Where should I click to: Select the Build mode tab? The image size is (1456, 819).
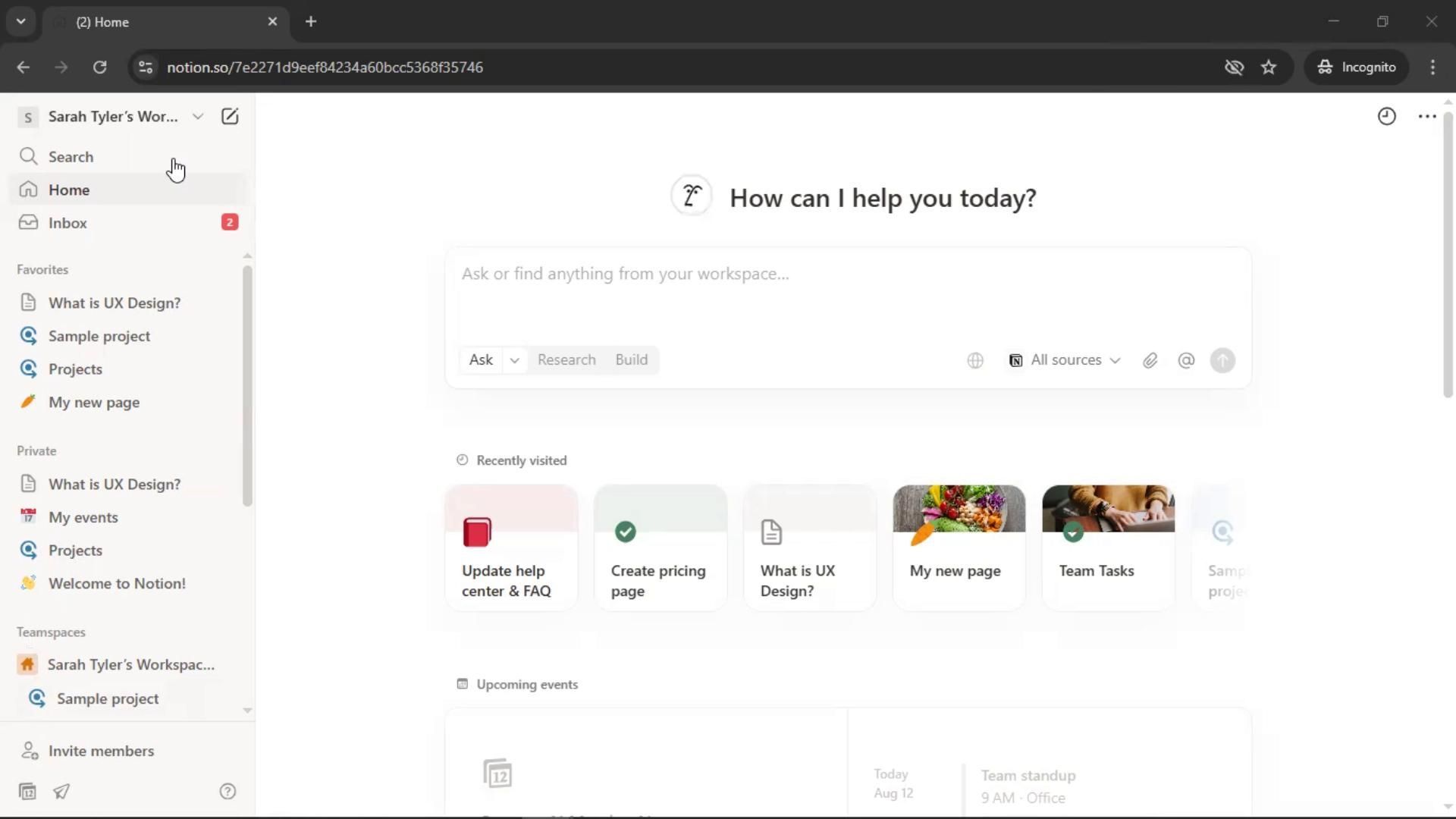coord(631,359)
